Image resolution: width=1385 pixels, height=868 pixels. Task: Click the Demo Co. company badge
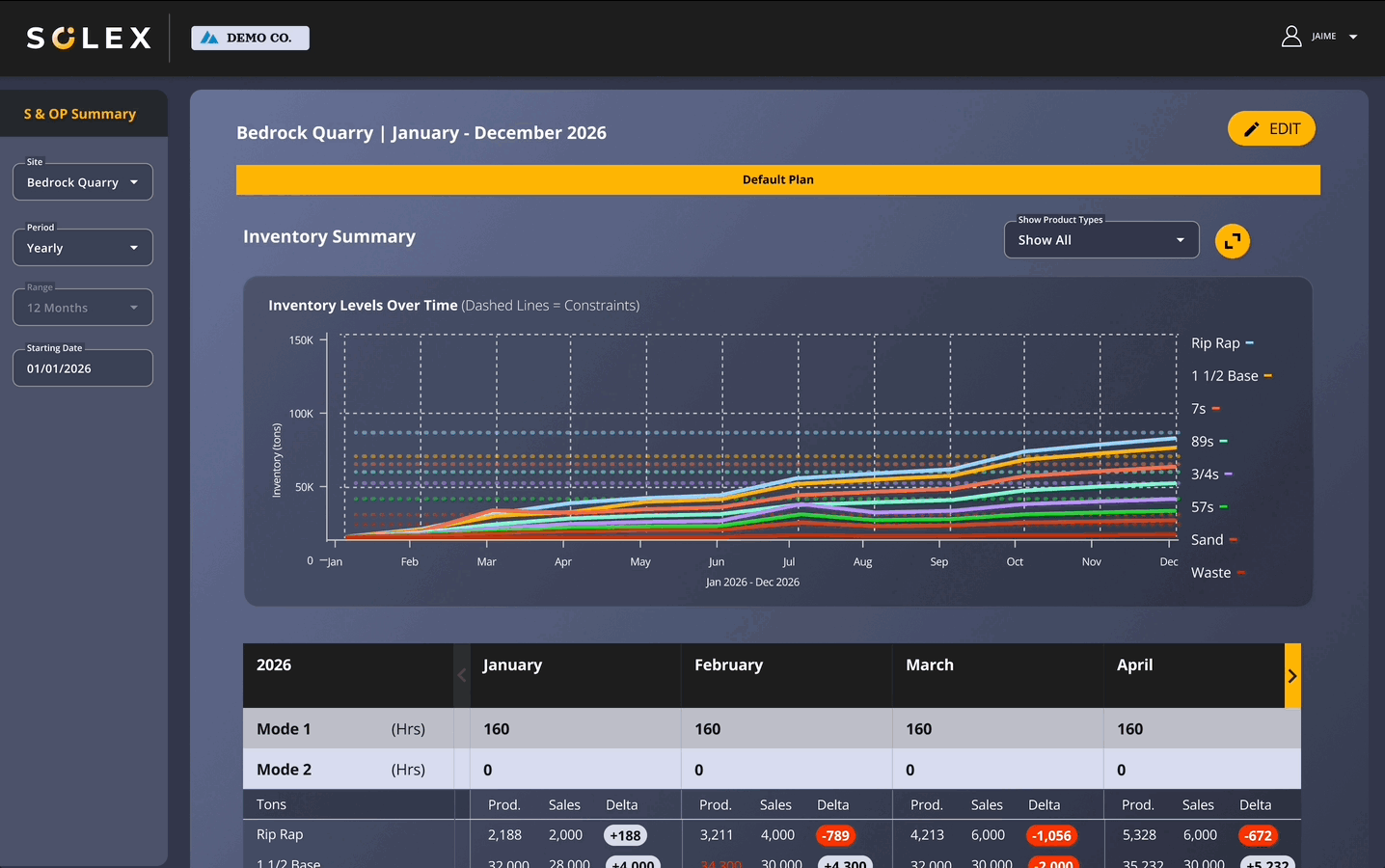pyautogui.click(x=250, y=38)
